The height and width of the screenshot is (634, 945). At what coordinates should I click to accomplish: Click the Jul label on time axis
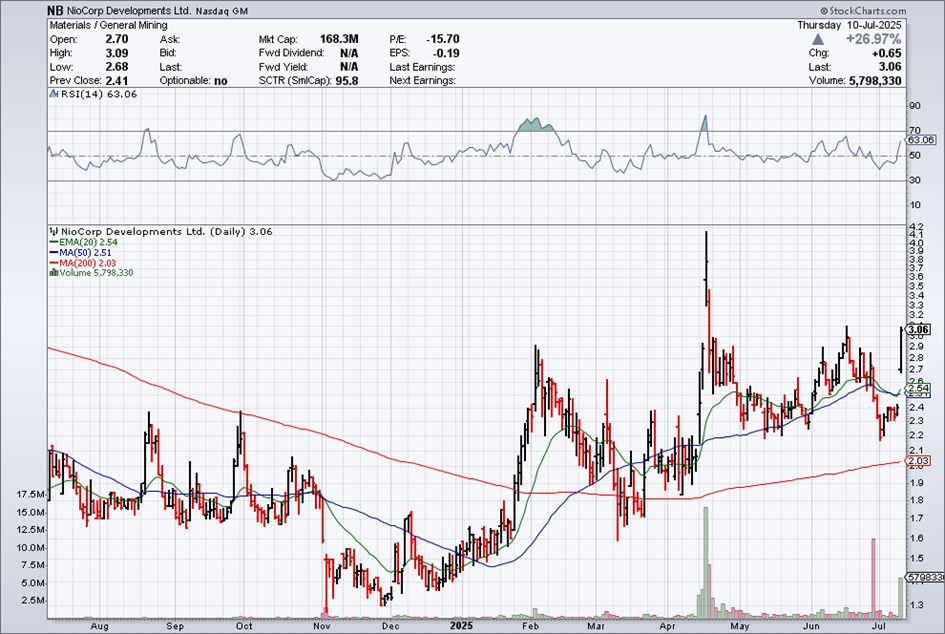tap(878, 626)
